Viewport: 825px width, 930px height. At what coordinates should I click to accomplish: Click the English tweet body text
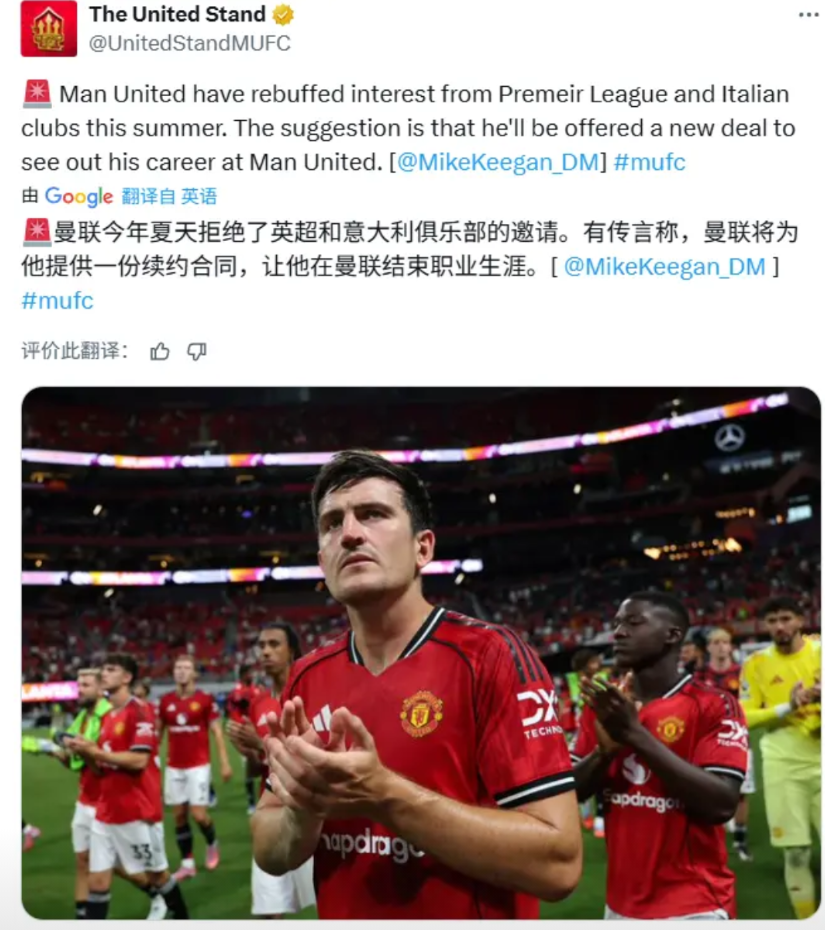[x=408, y=128]
